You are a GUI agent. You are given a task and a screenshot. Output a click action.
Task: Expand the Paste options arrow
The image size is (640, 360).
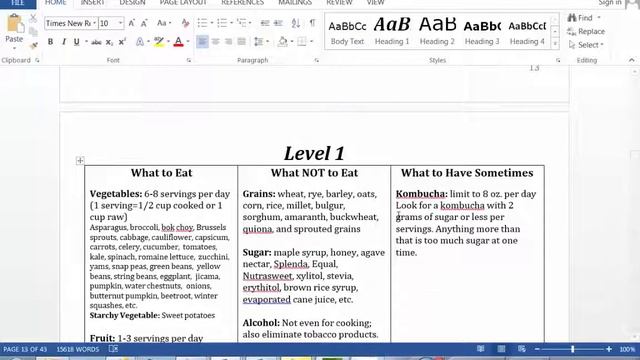click(14, 48)
